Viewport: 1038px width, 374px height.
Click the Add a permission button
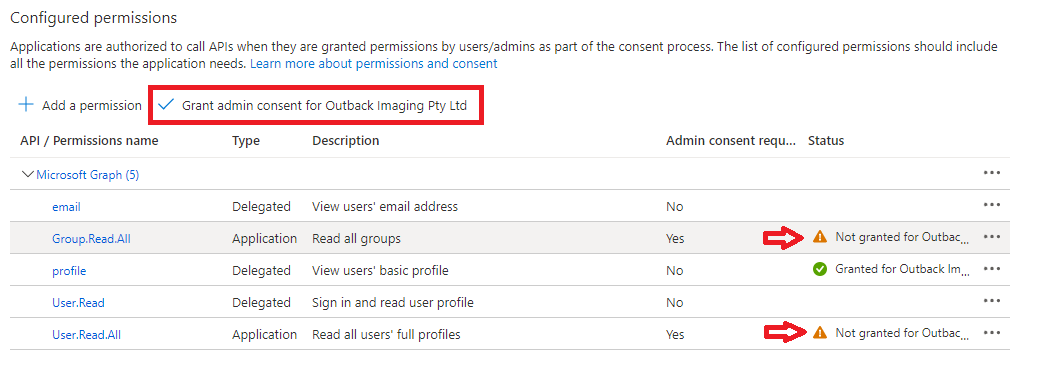point(80,105)
